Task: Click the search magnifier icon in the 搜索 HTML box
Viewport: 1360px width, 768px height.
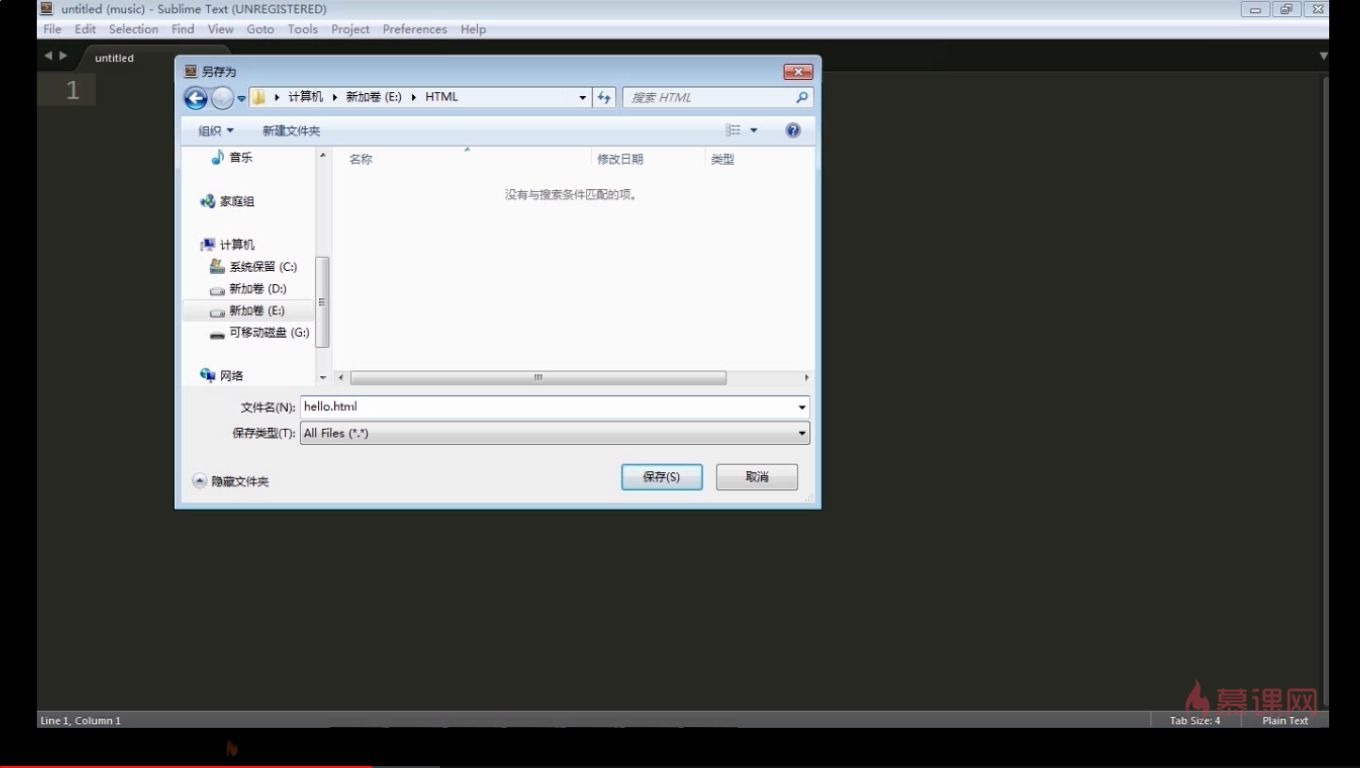Action: pos(801,97)
